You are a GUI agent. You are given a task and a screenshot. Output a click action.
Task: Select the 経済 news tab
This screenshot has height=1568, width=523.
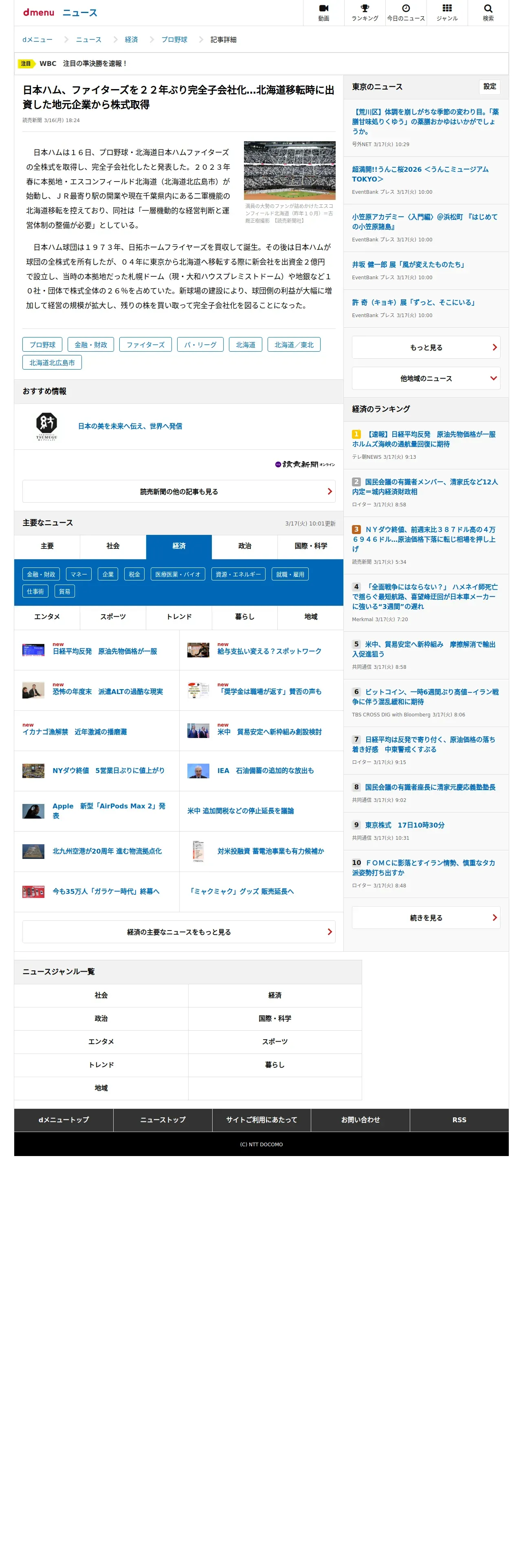pyautogui.click(x=179, y=547)
